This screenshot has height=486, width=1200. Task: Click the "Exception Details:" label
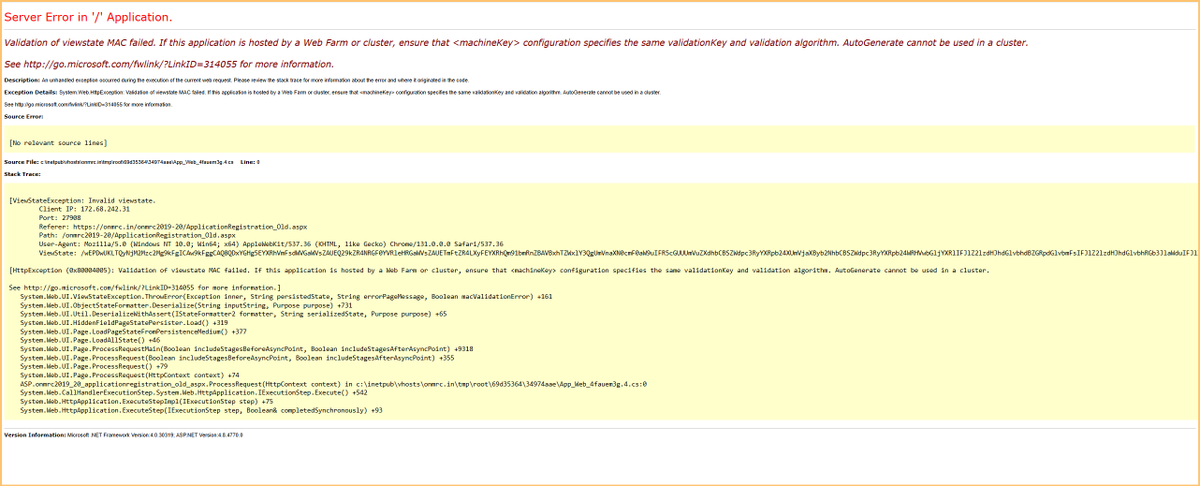click(31, 91)
